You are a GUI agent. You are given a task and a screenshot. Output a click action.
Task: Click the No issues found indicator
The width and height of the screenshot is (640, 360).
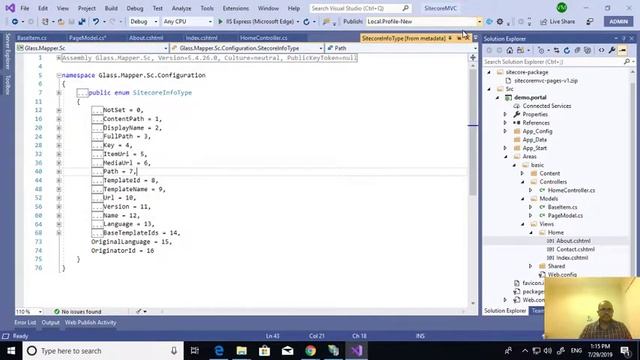coord(77,311)
